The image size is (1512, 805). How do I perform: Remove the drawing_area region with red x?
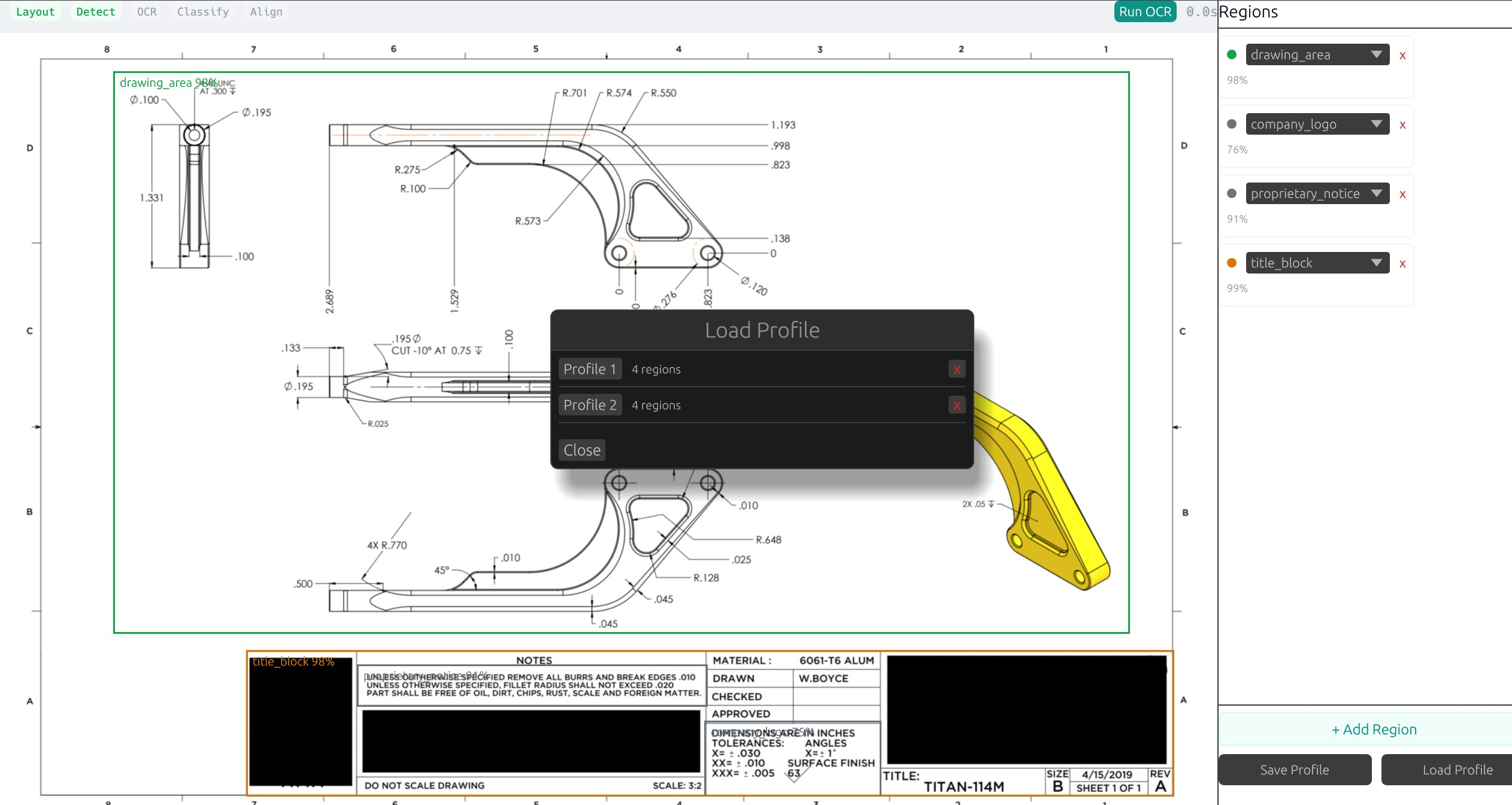1402,56
